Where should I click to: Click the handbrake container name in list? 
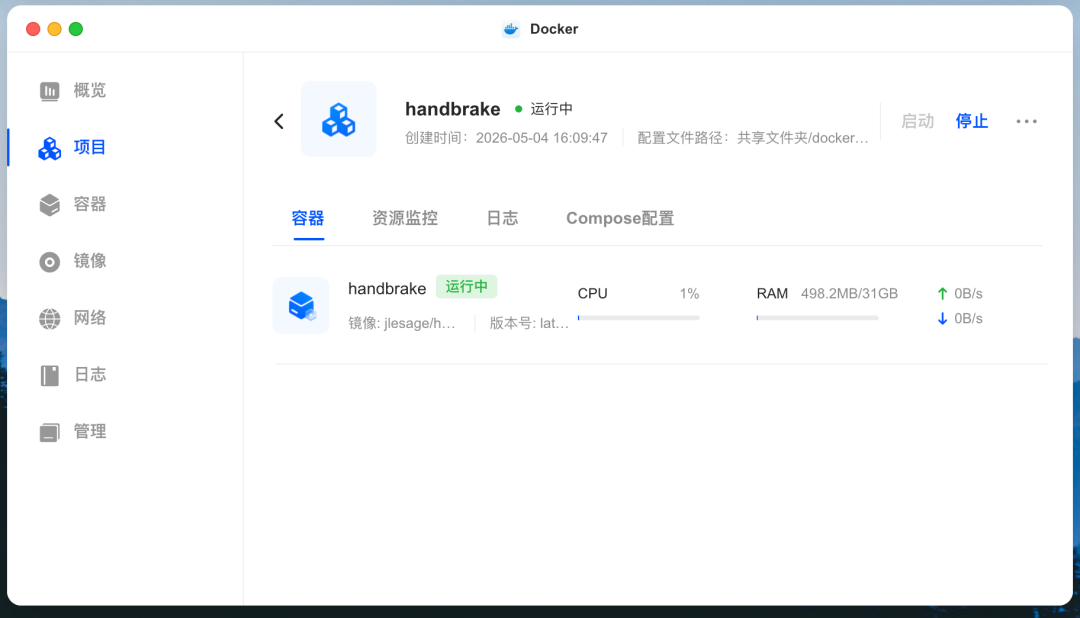coord(387,289)
